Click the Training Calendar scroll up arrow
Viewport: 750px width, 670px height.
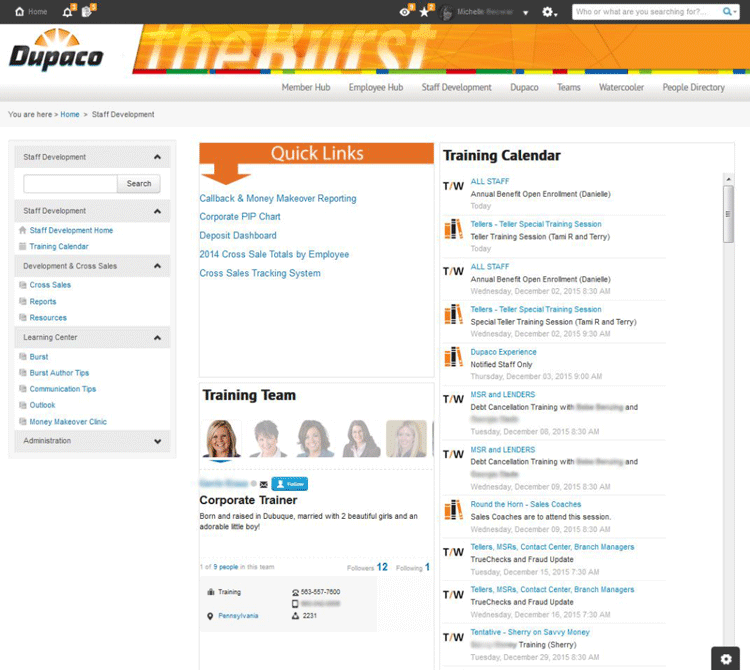(728, 179)
